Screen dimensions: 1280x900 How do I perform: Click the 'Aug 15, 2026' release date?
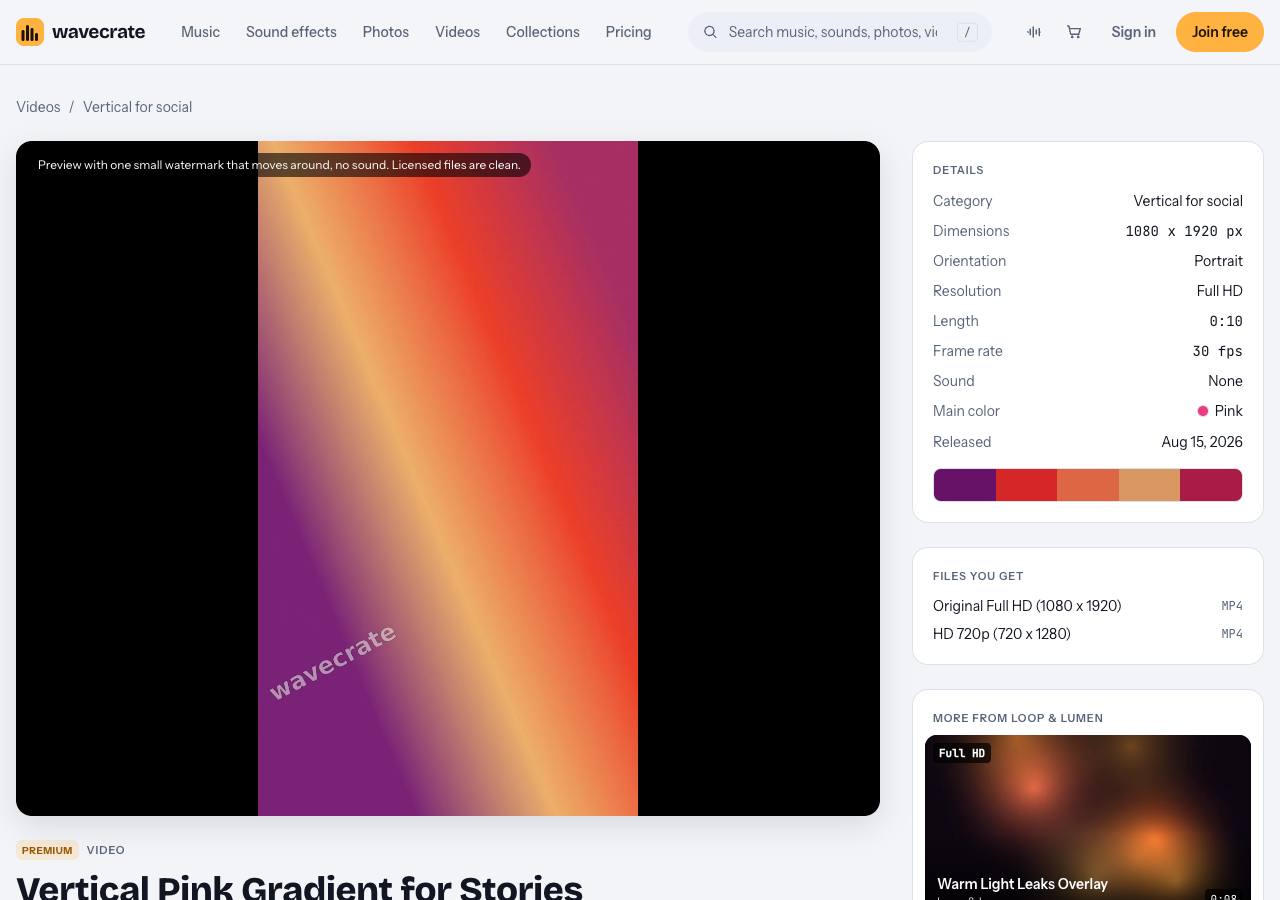pyautogui.click(x=1202, y=442)
